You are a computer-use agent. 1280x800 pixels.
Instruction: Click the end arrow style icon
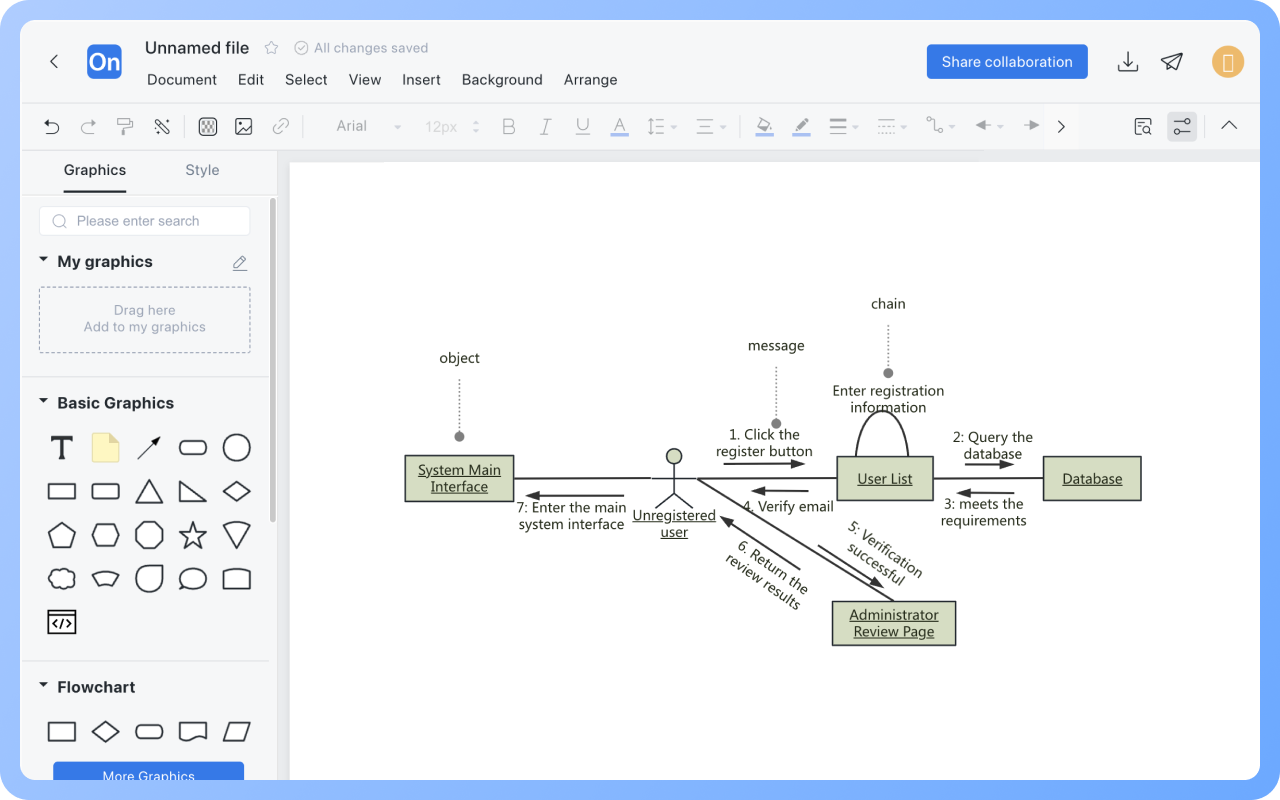[1032, 126]
